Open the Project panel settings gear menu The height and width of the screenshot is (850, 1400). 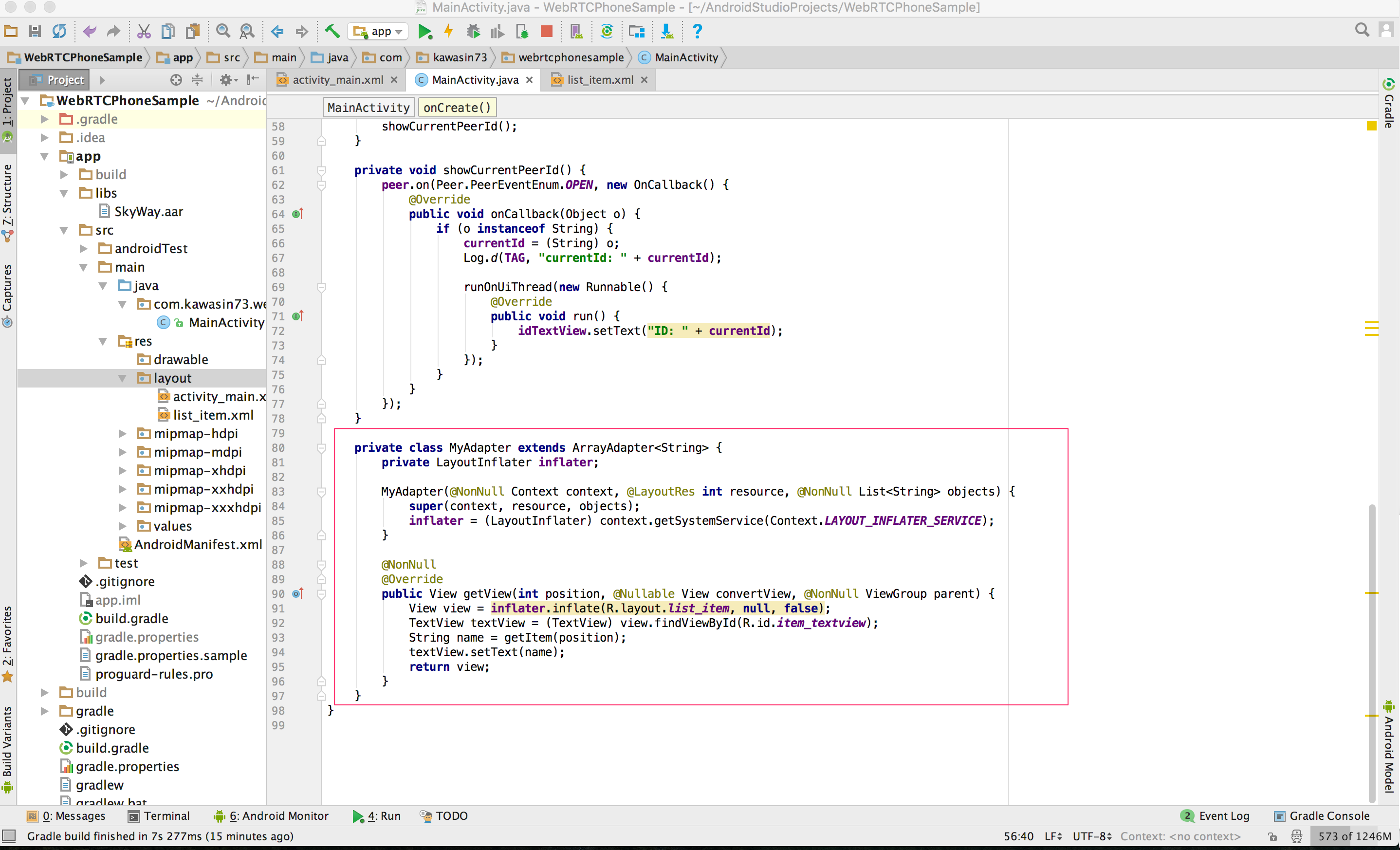[x=228, y=80]
